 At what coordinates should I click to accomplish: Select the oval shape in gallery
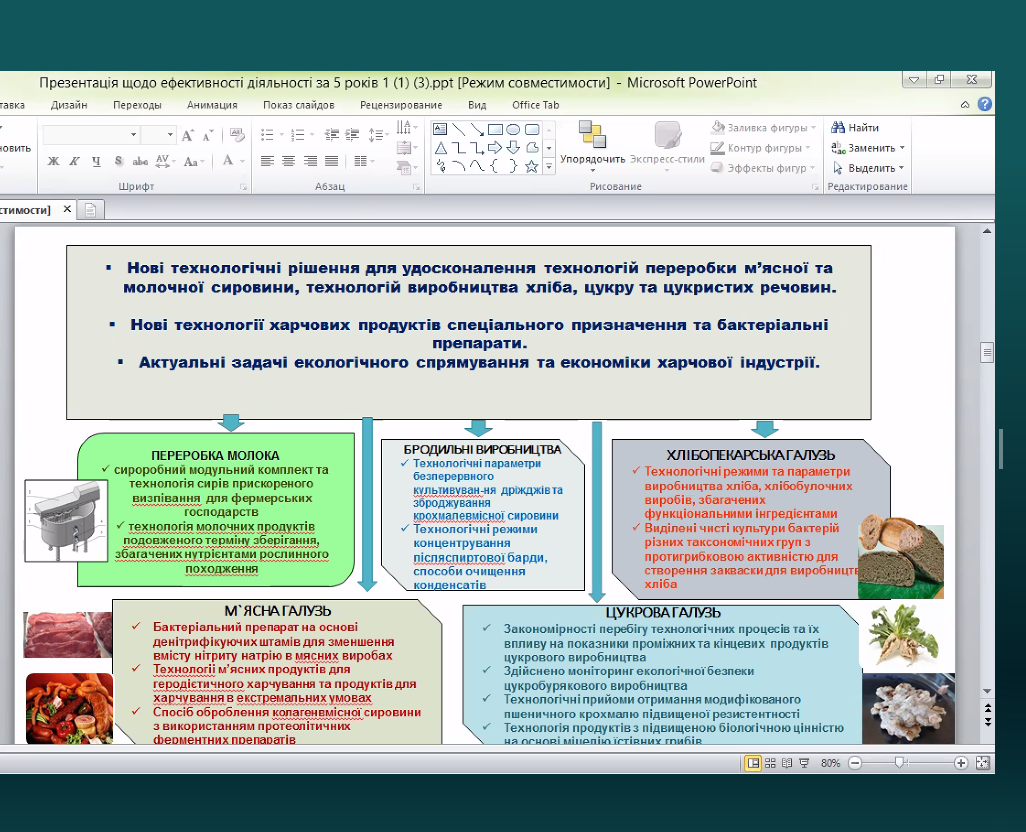(512, 129)
